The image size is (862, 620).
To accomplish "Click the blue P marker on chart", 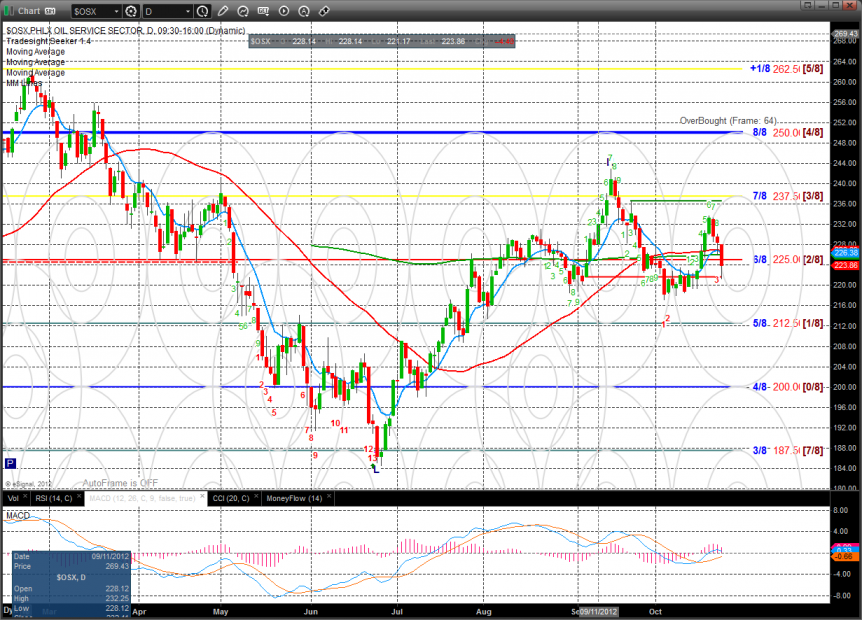I will click(x=10, y=463).
